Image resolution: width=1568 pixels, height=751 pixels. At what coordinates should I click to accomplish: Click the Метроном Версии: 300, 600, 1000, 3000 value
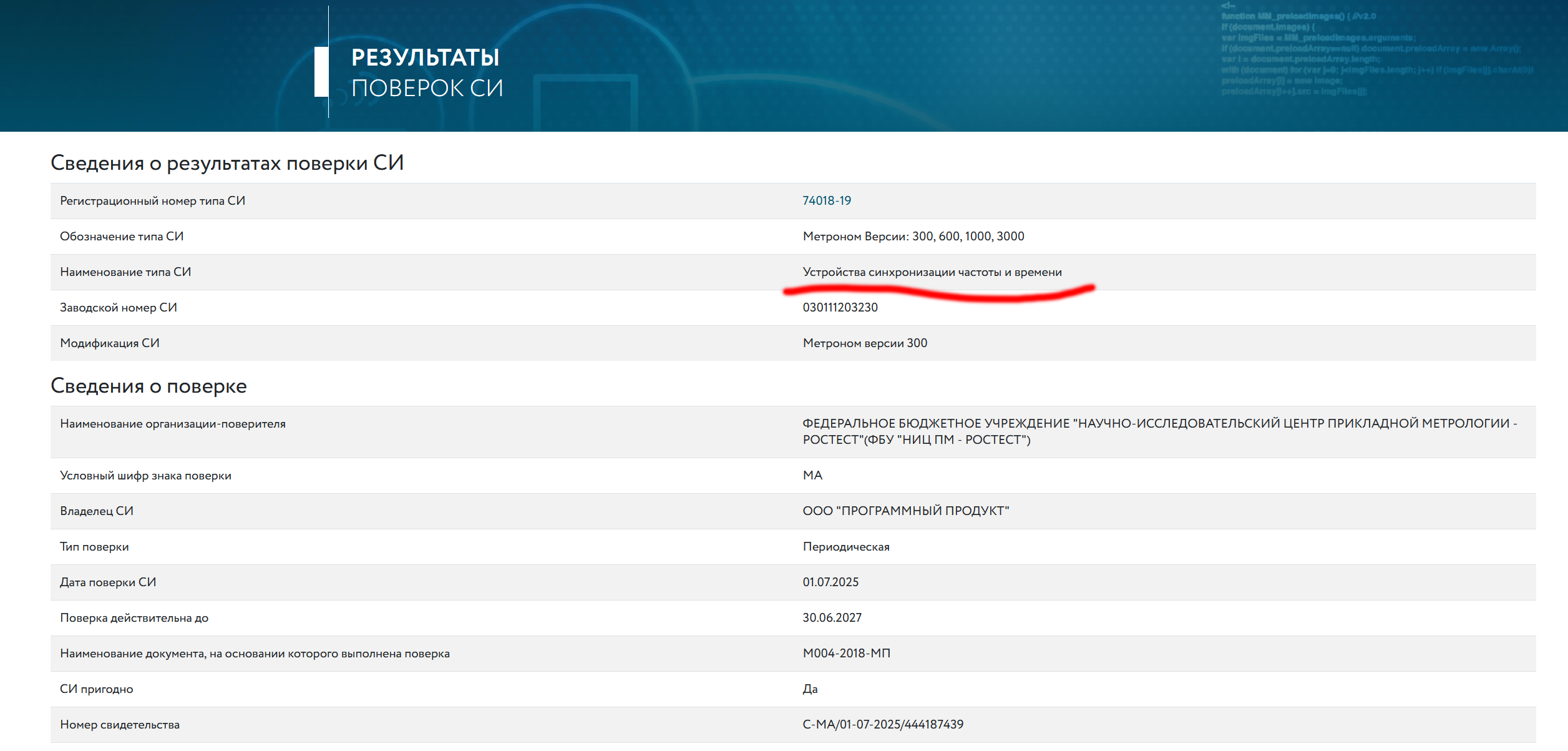[913, 236]
